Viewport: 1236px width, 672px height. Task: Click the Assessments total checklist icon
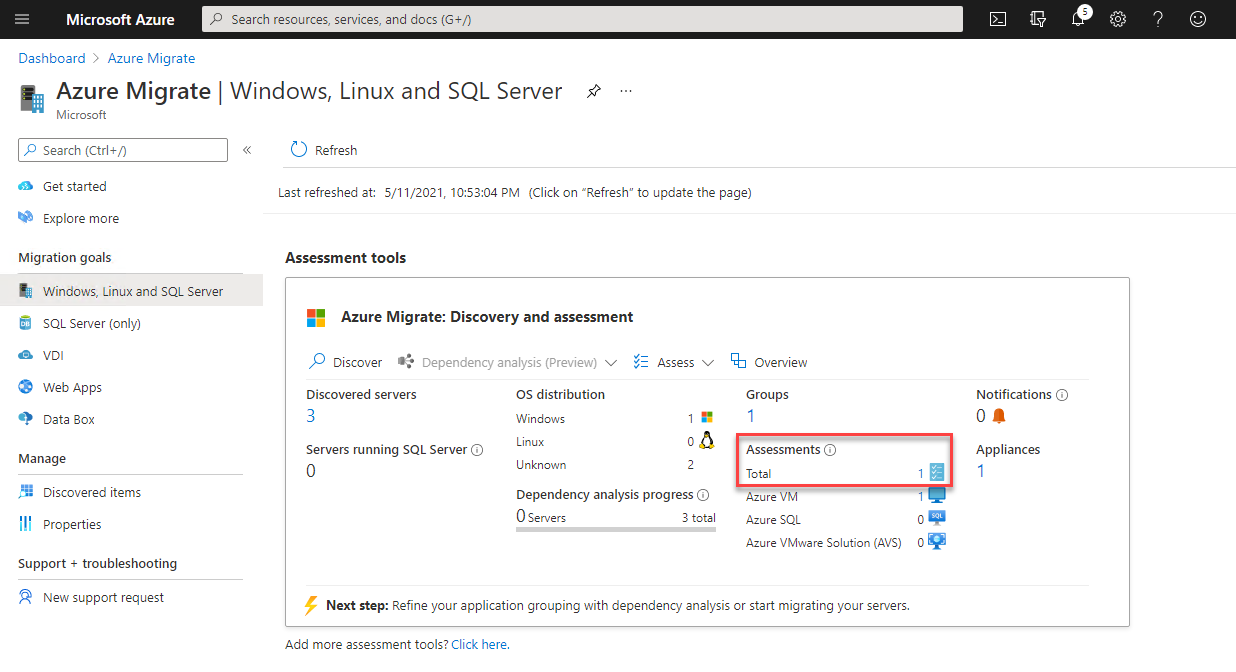click(937, 473)
